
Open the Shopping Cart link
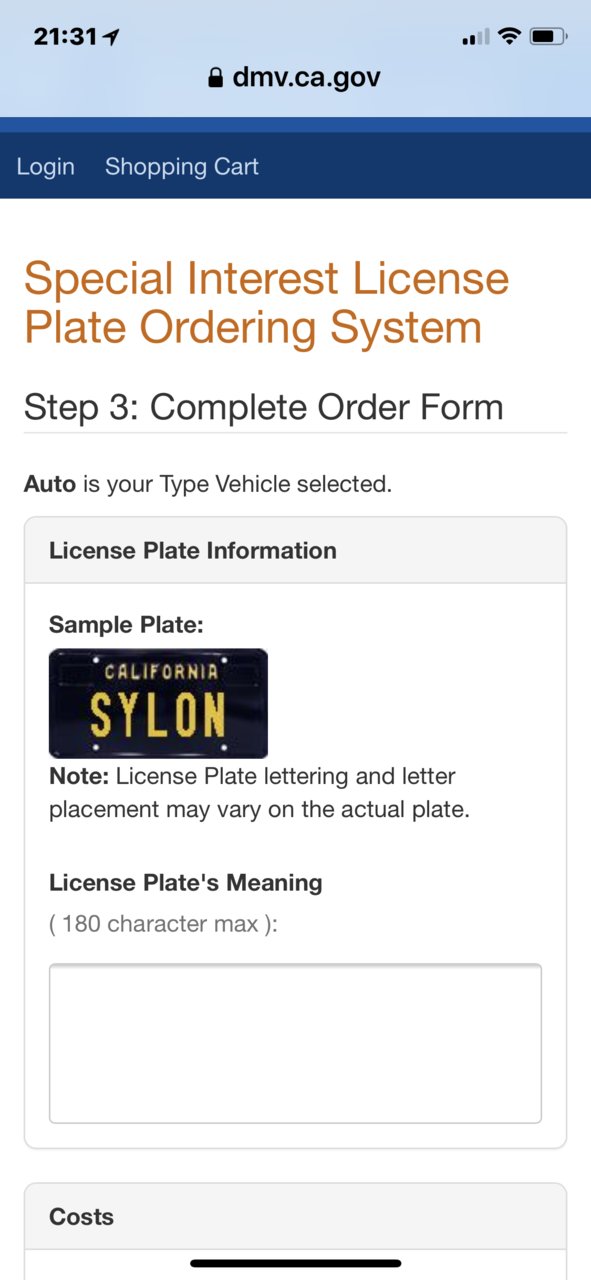[x=182, y=167]
